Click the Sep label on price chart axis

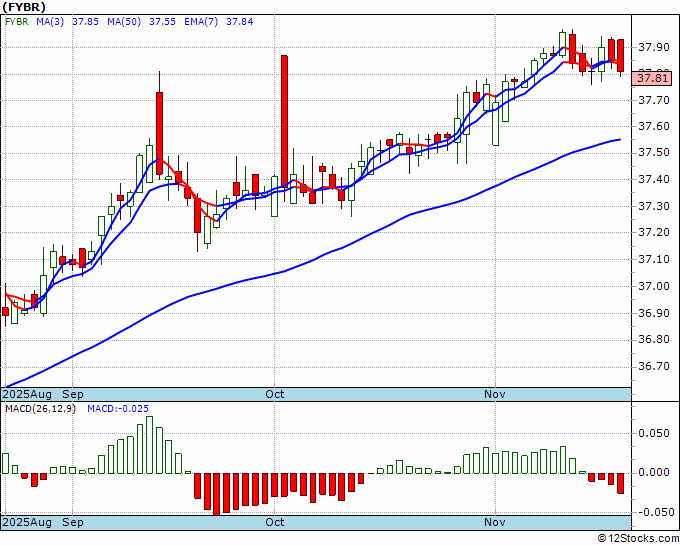(73, 394)
